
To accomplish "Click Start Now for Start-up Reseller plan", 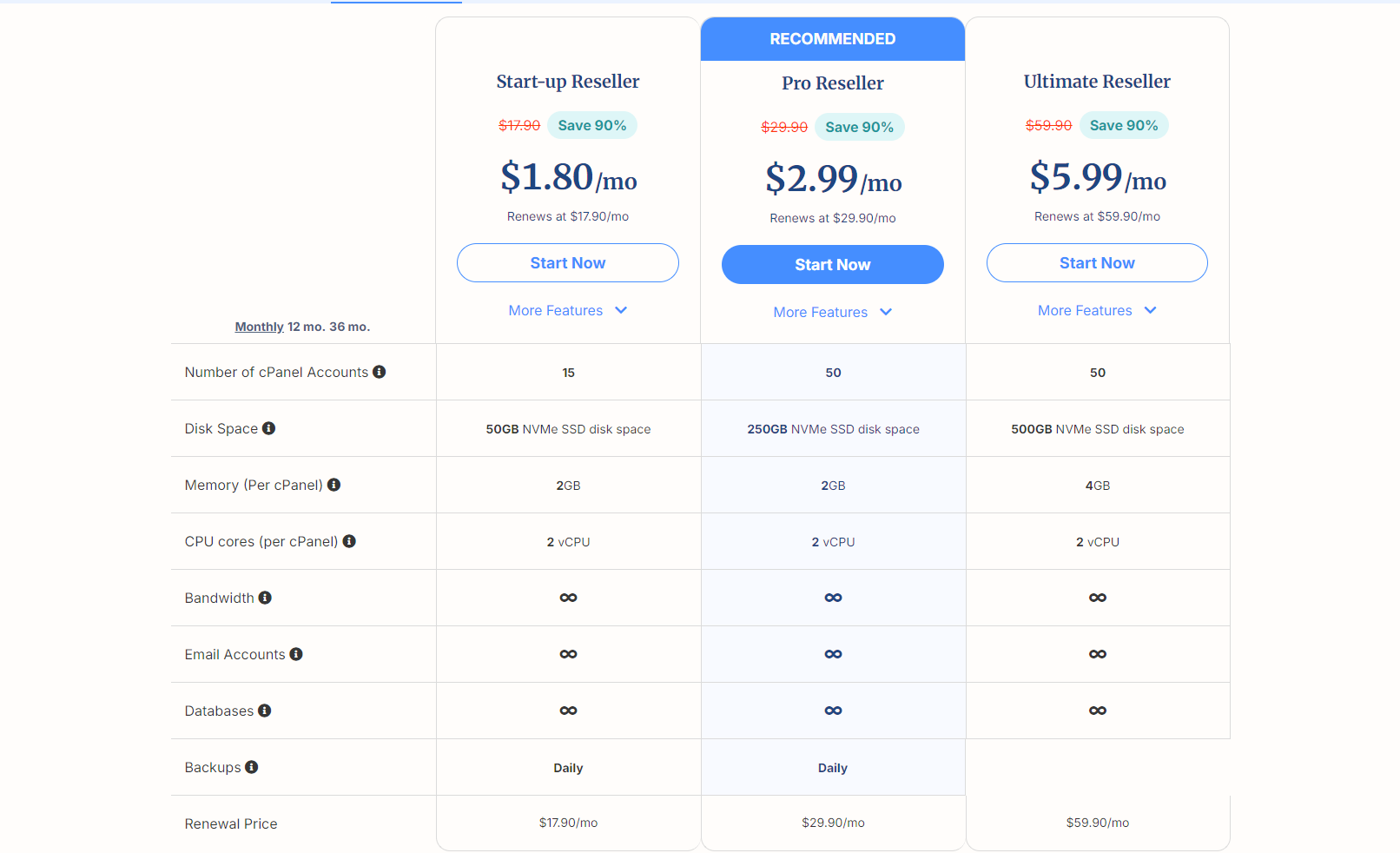I will tap(568, 262).
